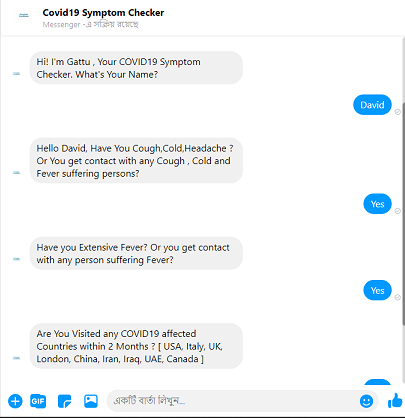Click the Messenger active status subtitle
The height and width of the screenshot is (418, 405).
tap(90, 25)
